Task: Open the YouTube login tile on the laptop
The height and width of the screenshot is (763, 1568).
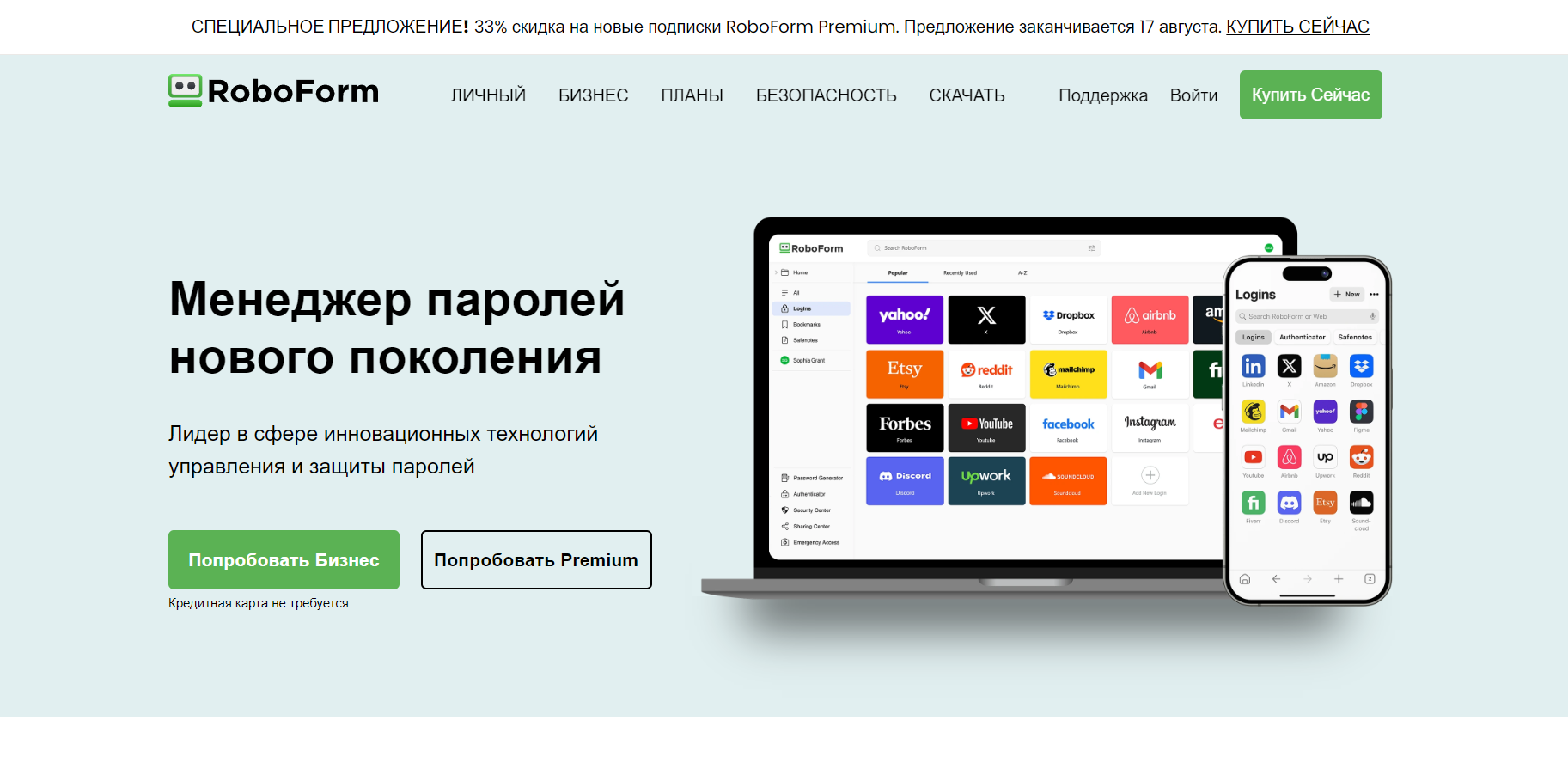Action: (986, 428)
